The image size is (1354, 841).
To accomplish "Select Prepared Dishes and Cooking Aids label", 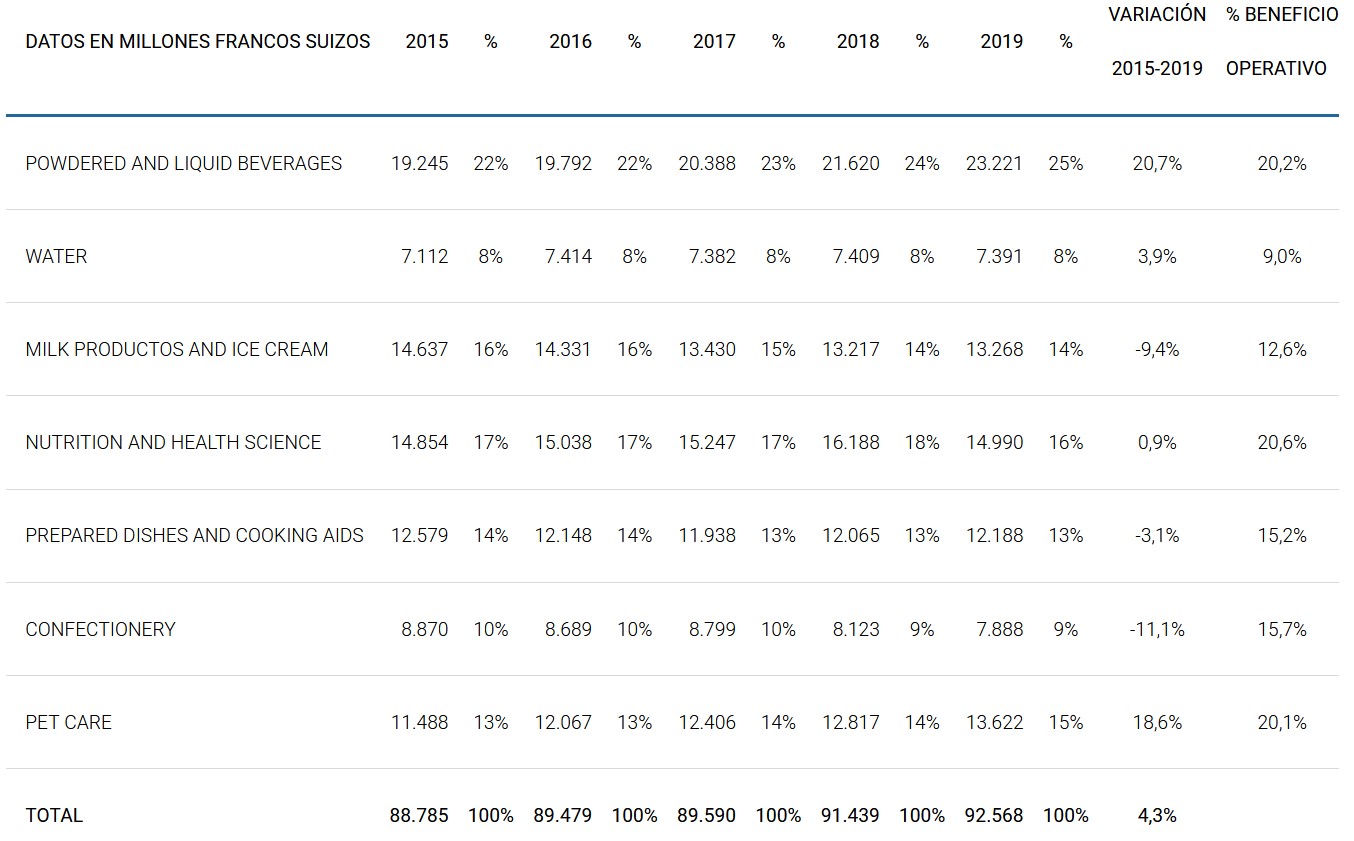I will click(x=195, y=536).
